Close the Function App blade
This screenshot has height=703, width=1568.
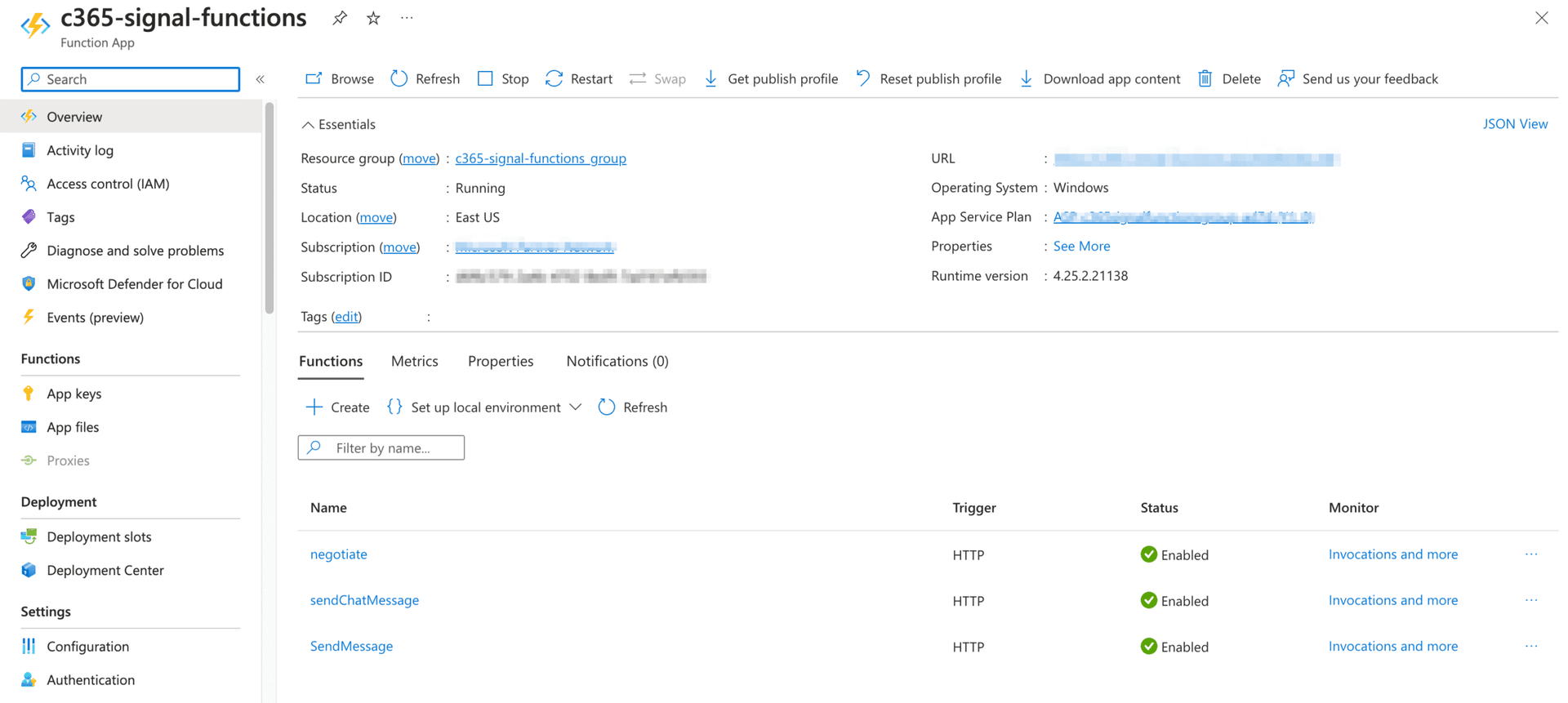pos(1541,18)
